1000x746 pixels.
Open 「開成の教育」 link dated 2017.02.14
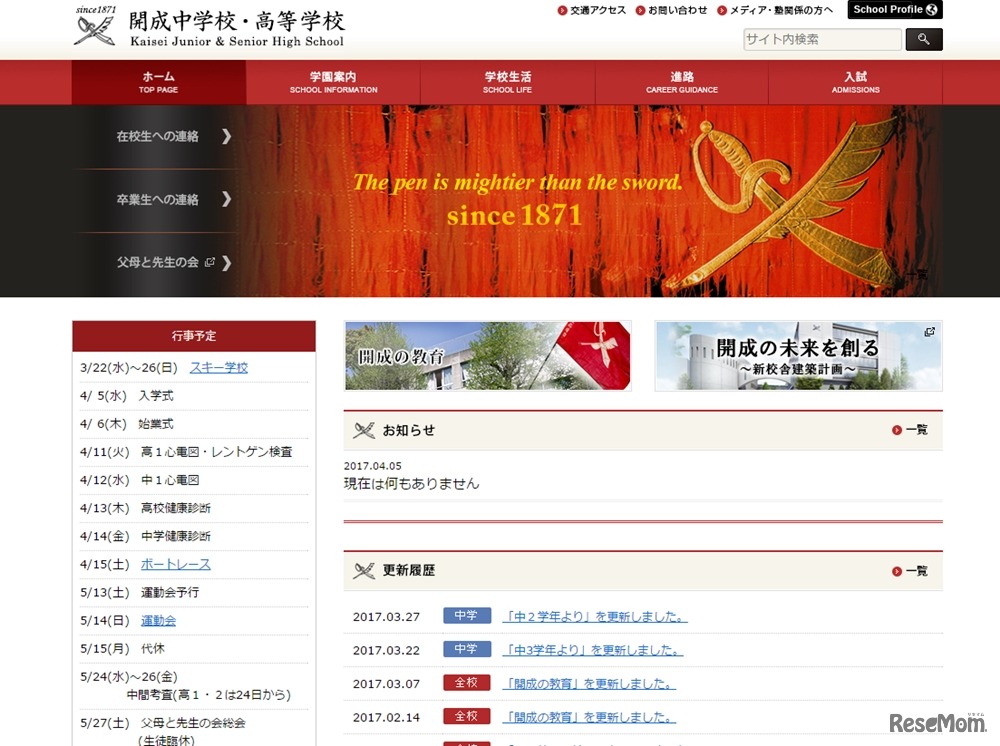click(589, 717)
